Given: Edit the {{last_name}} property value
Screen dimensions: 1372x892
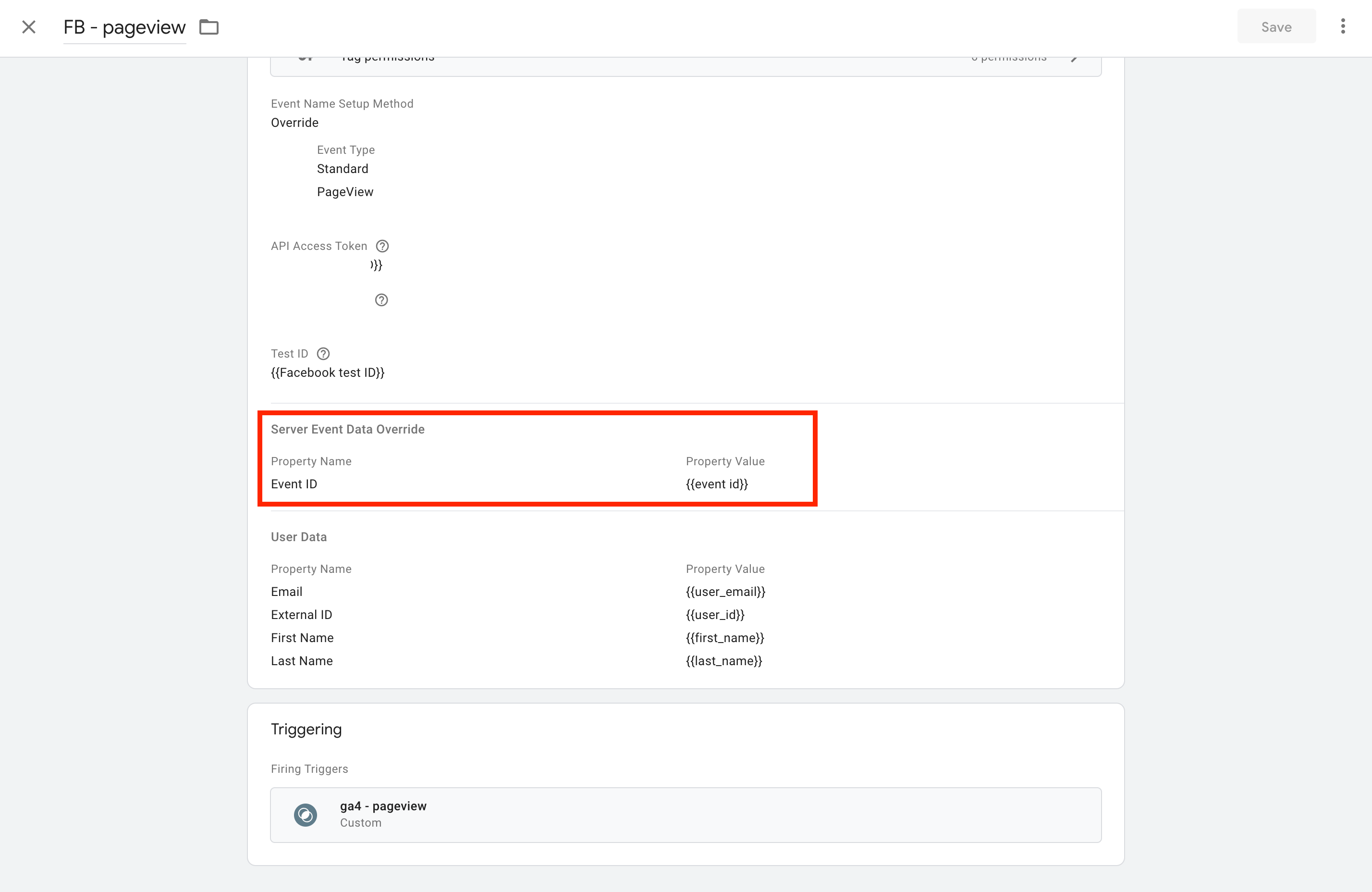Looking at the screenshot, I should pyautogui.click(x=723, y=661).
